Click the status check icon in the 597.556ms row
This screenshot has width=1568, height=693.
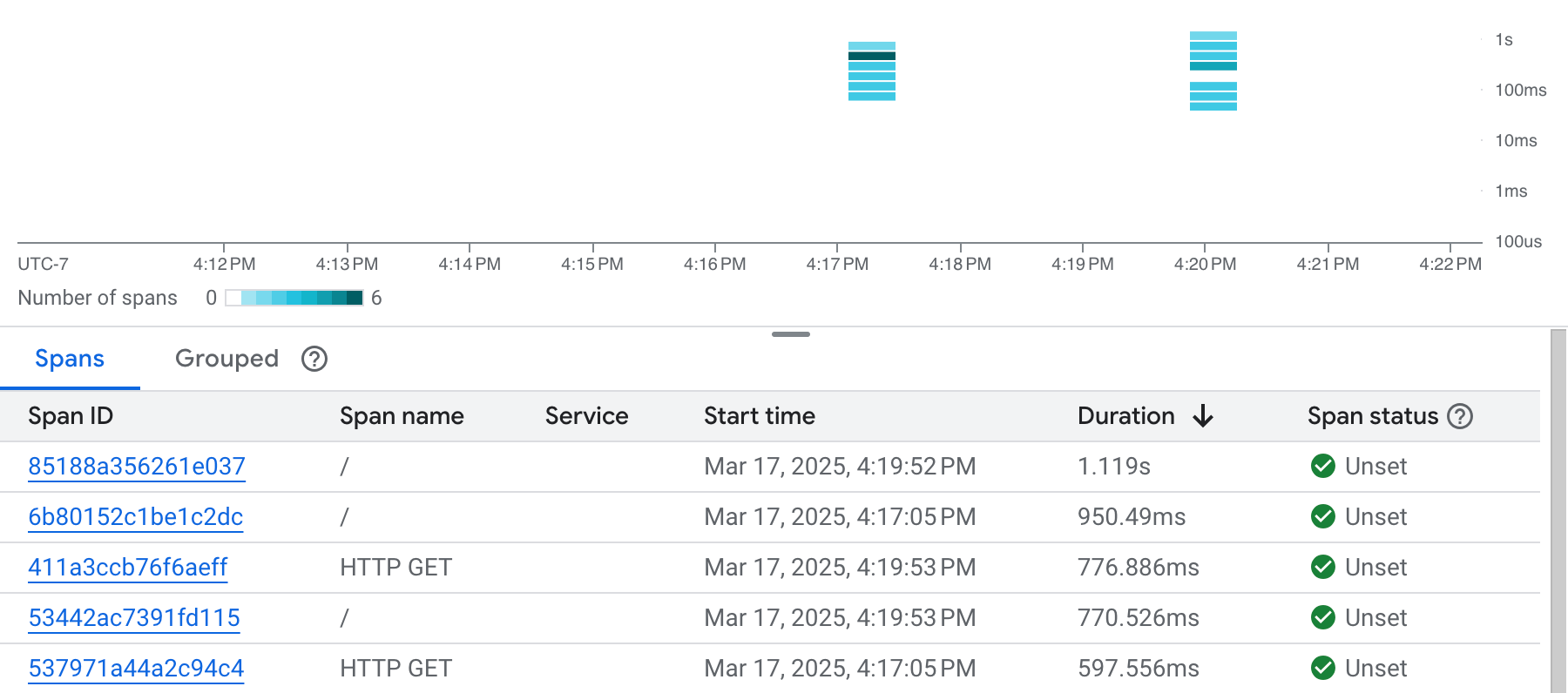coord(1323,669)
